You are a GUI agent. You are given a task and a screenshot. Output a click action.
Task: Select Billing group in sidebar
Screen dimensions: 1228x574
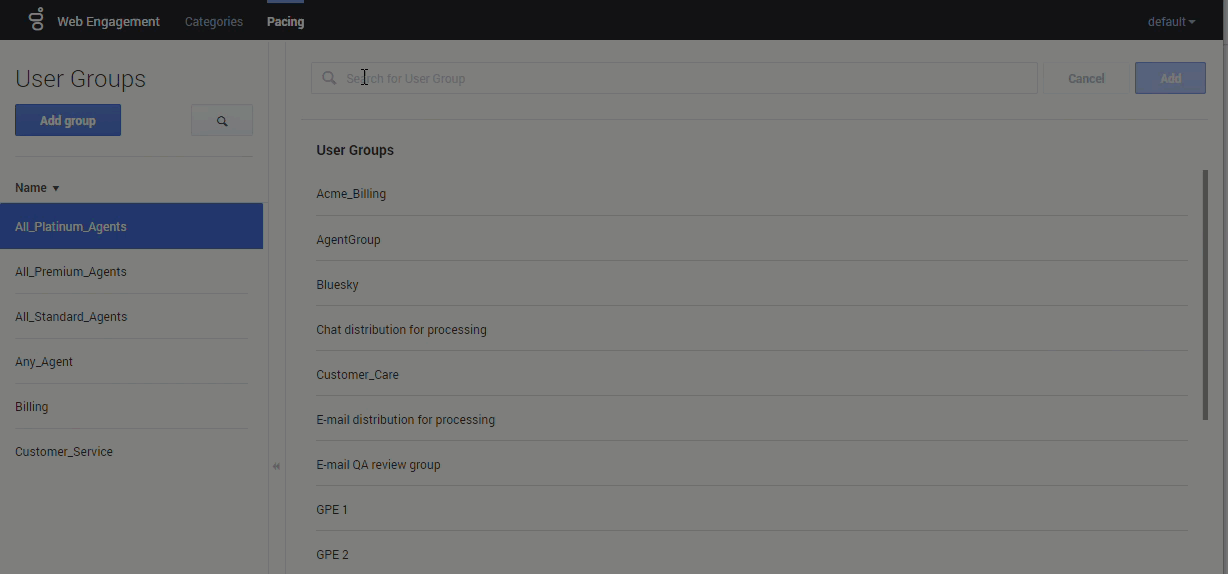(x=131, y=406)
